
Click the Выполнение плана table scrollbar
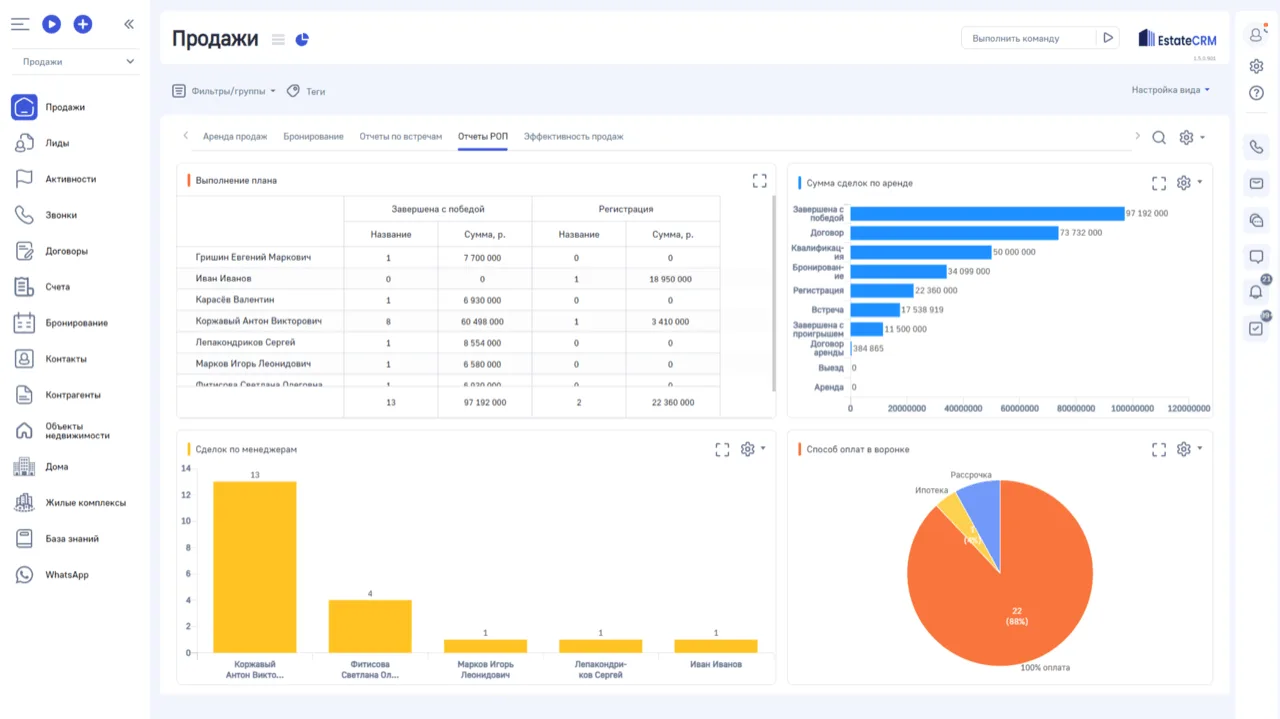click(774, 294)
